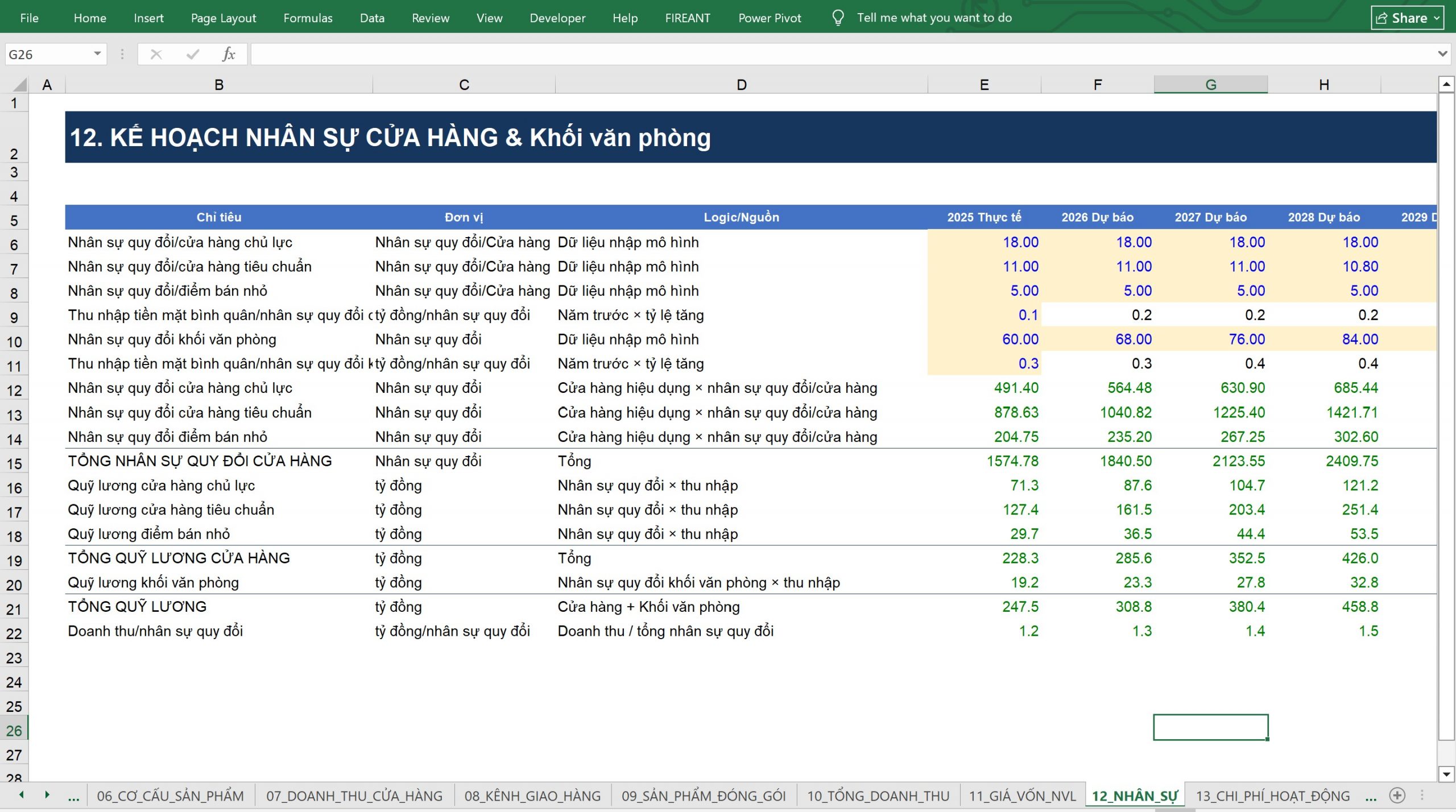This screenshot has height=812, width=1456.
Task: Open sheet tab 06_CƠ_CẤU_SẢN_PHẨM
Action: [170, 796]
